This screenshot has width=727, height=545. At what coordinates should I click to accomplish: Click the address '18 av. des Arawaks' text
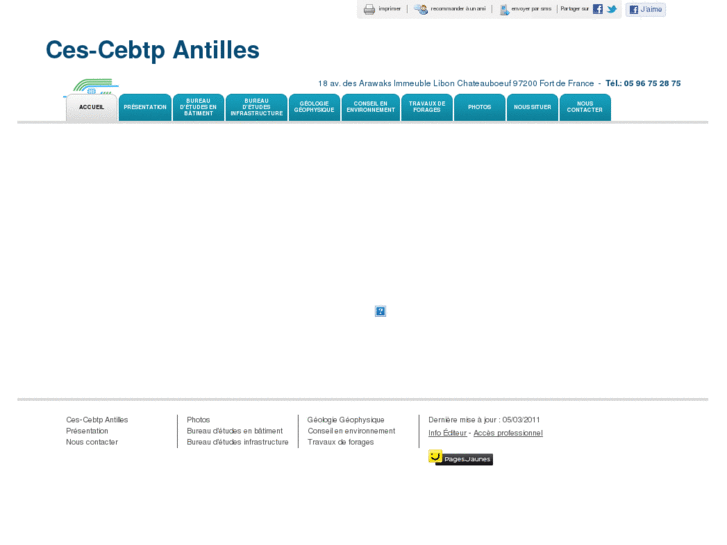tap(355, 83)
